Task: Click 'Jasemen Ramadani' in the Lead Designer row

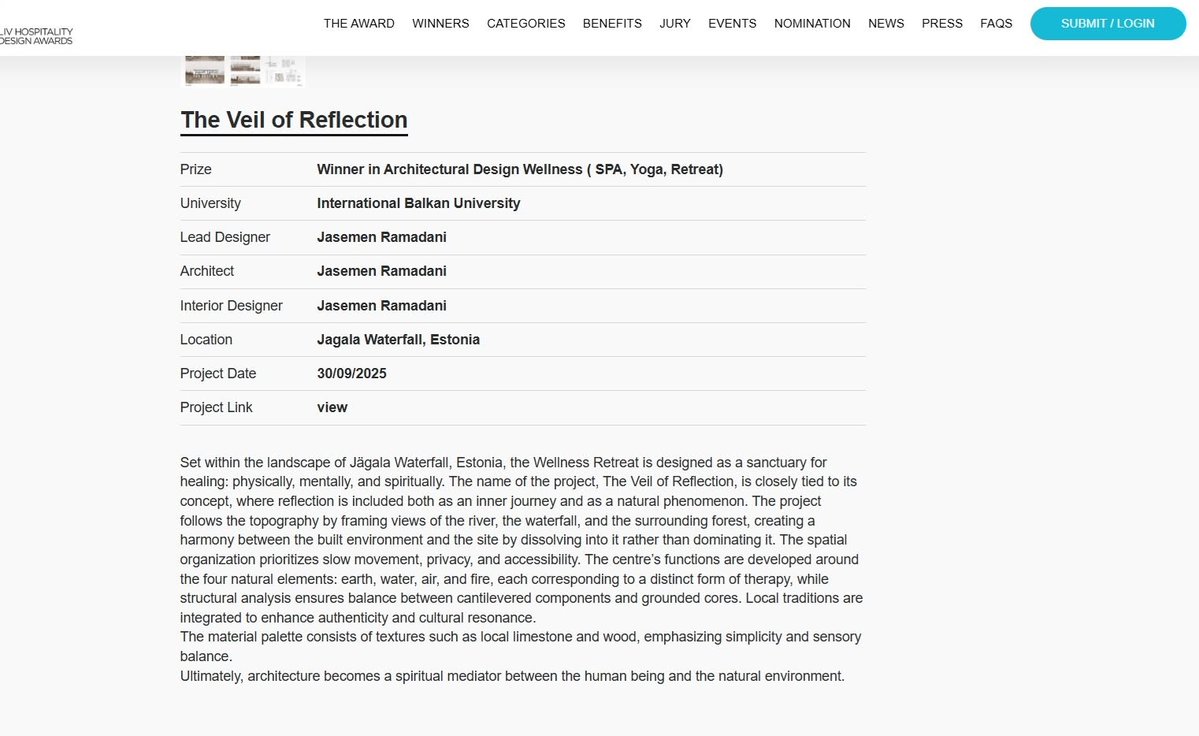Action: (382, 237)
